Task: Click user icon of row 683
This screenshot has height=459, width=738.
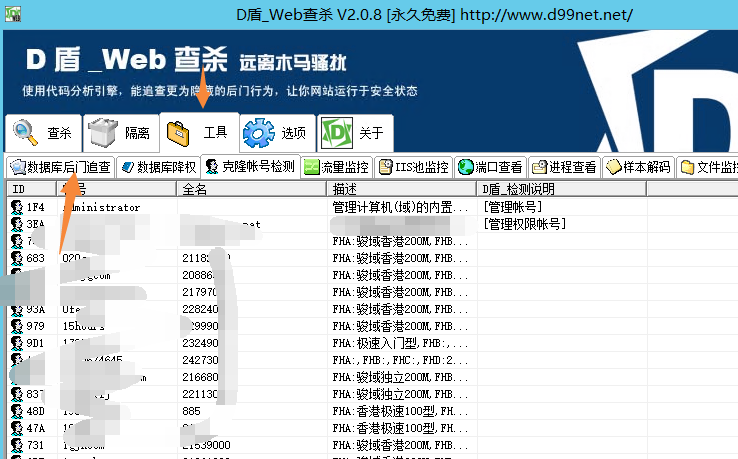Action: coord(16,258)
